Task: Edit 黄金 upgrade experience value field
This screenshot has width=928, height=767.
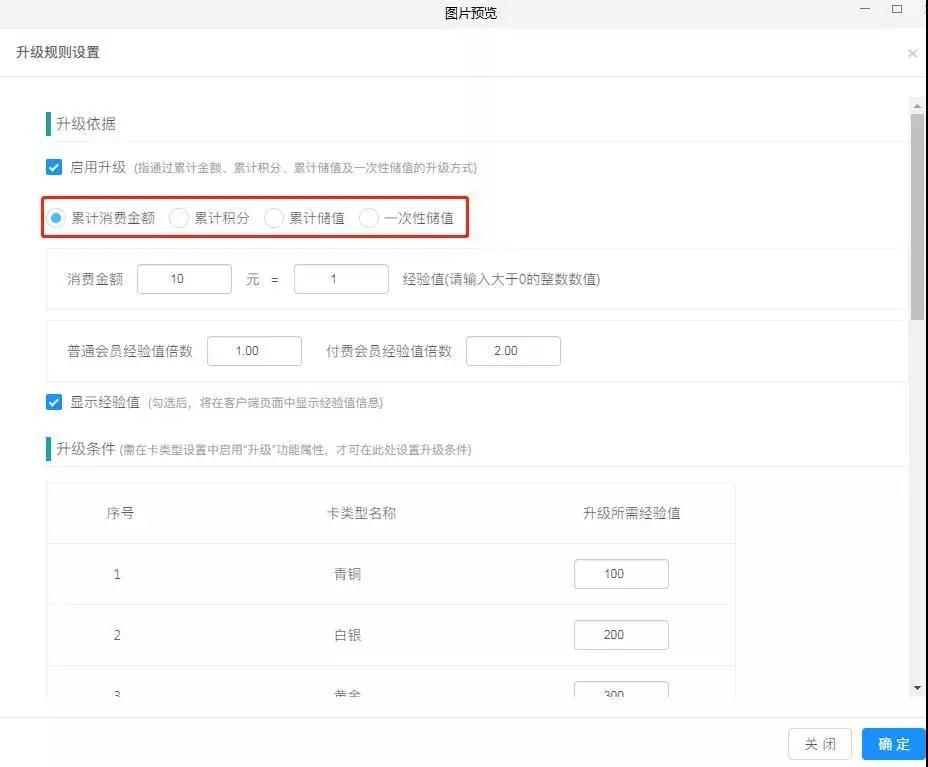Action: click(x=621, y=691)
